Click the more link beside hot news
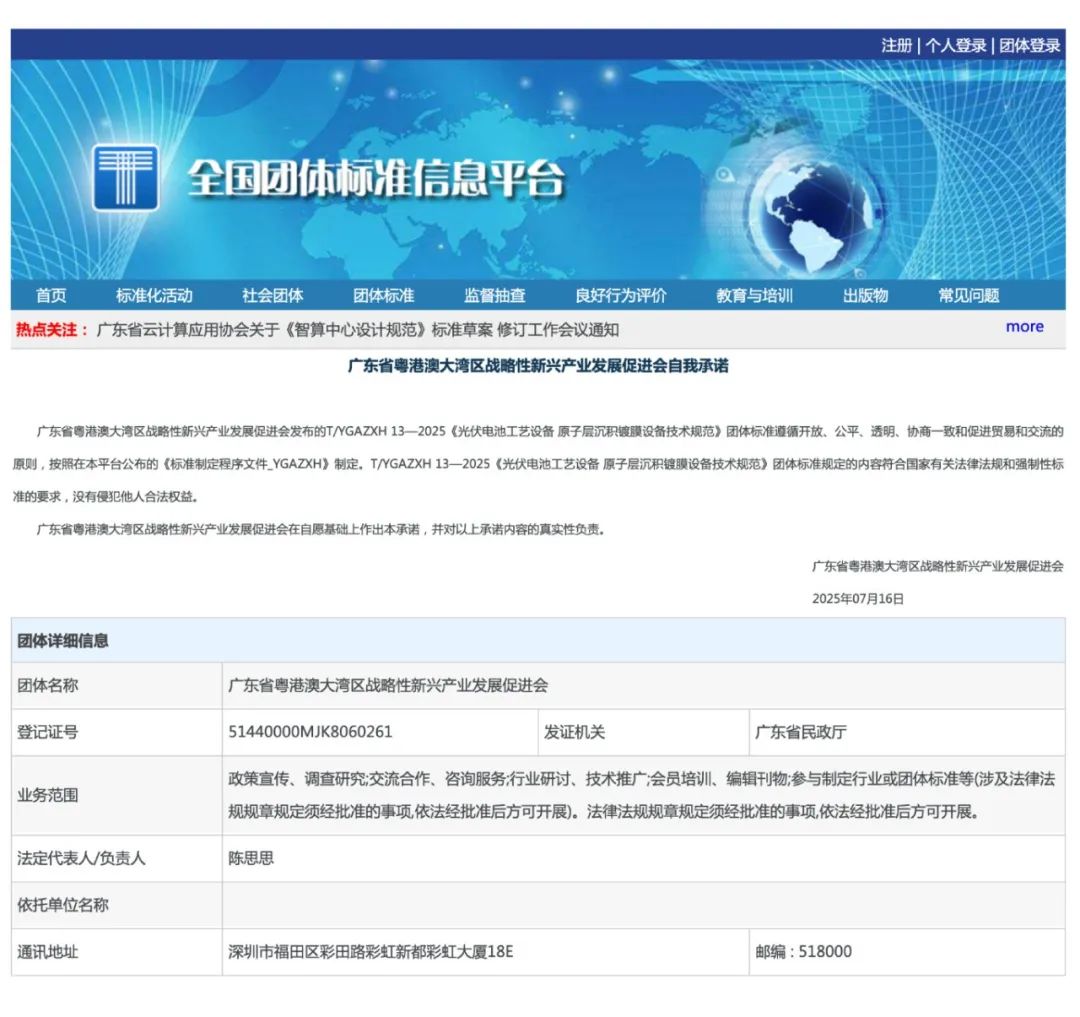This screenshot has height=1017, width=1080. (x=1024, y=327)
